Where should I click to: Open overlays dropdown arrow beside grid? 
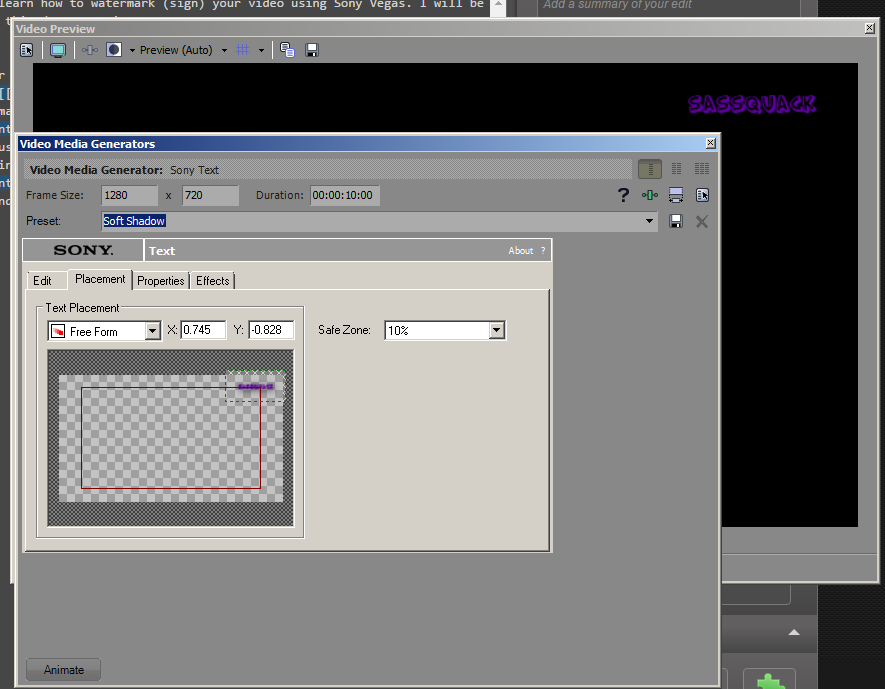pos(261,50)
